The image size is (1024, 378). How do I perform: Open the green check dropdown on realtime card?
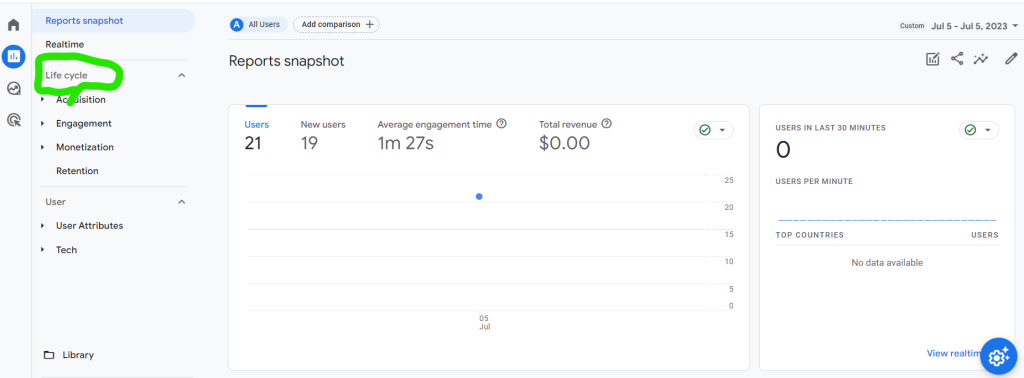[x=978, y=130]
